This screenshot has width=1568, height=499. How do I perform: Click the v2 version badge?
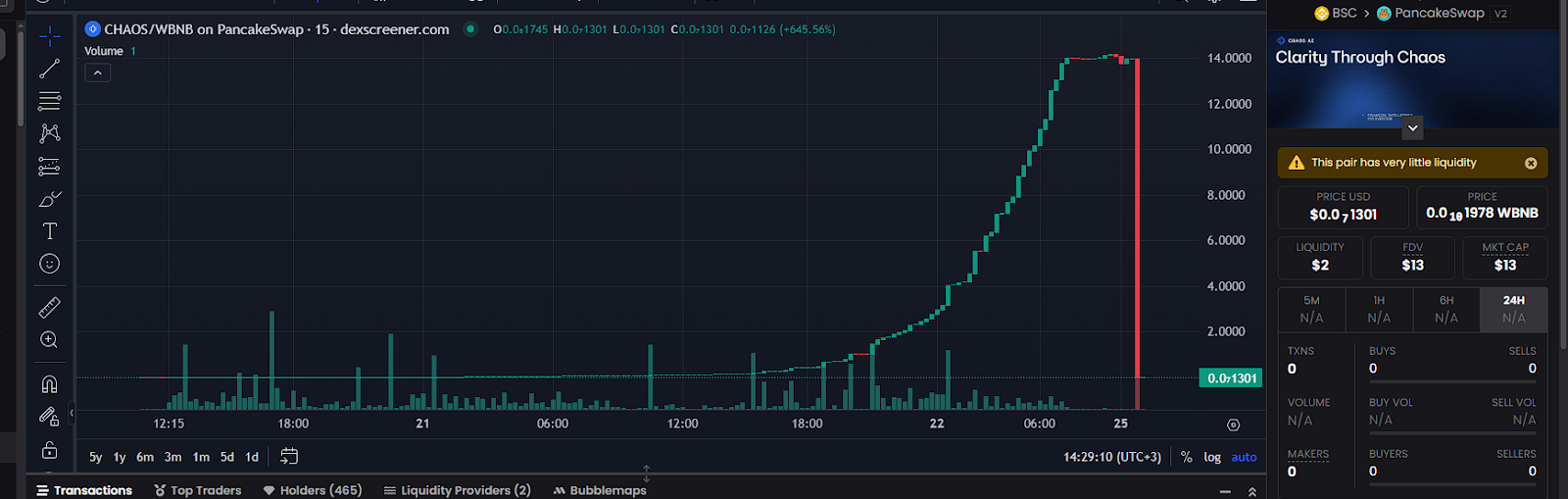[x=1500, y=14]
